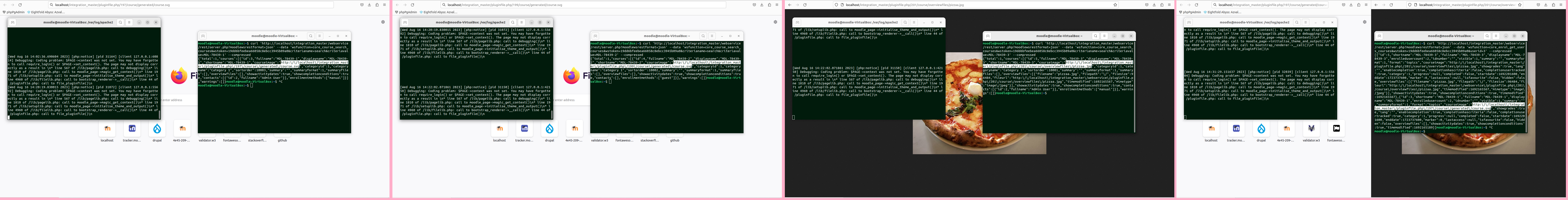Image resolution: width=1568 pixels, height=200 pixels.
Task: Open Firefox menu in the pizzas.jpg browser
Action: 1169,5
